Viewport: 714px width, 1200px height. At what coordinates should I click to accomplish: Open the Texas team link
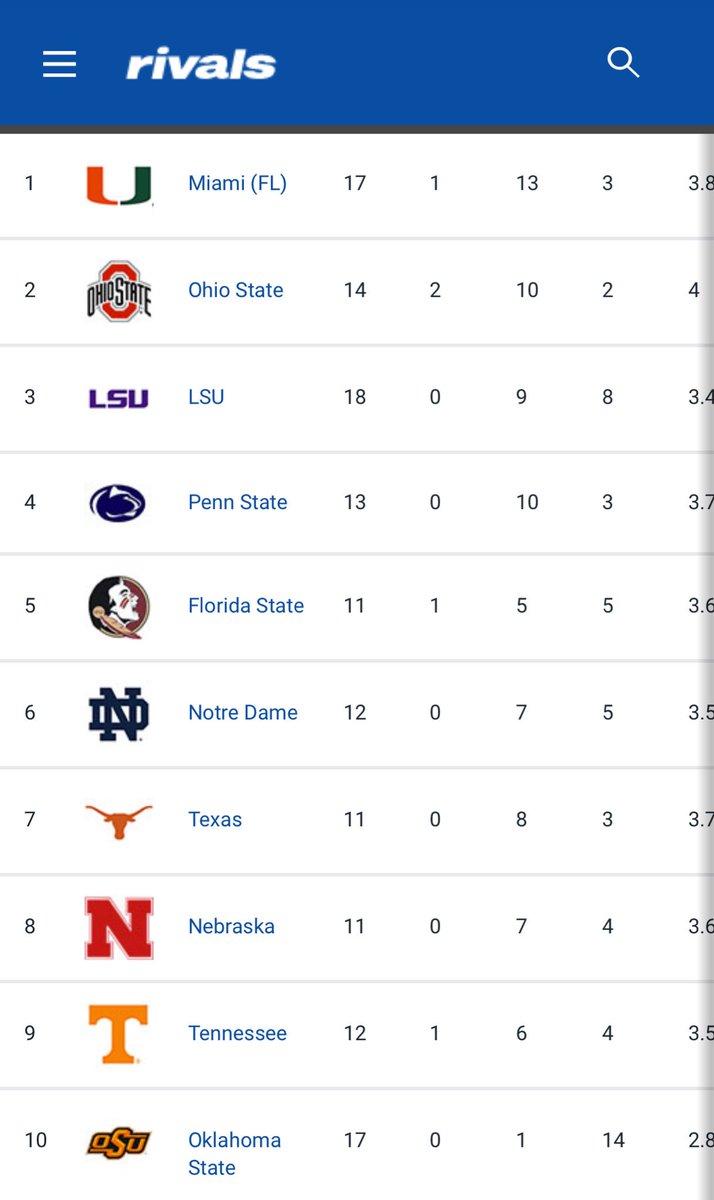tap(215, 819)
